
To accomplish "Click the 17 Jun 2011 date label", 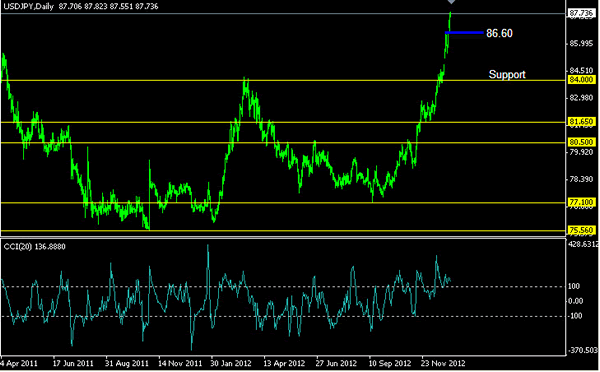I will coord(73,363).
